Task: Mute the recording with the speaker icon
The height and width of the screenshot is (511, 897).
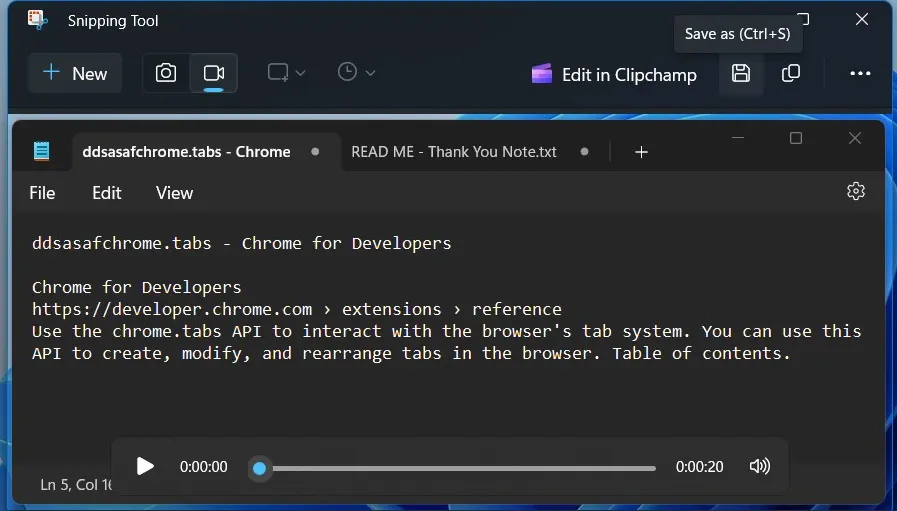Action: pyautogui.click(x=760, y=466)
